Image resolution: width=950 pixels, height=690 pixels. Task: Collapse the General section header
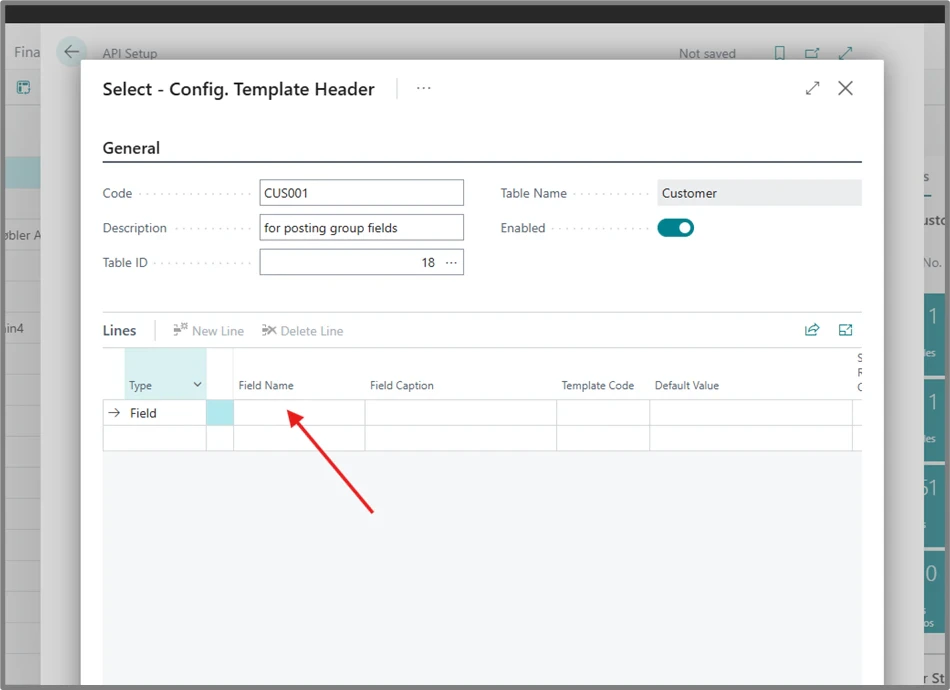coord(131,148)
